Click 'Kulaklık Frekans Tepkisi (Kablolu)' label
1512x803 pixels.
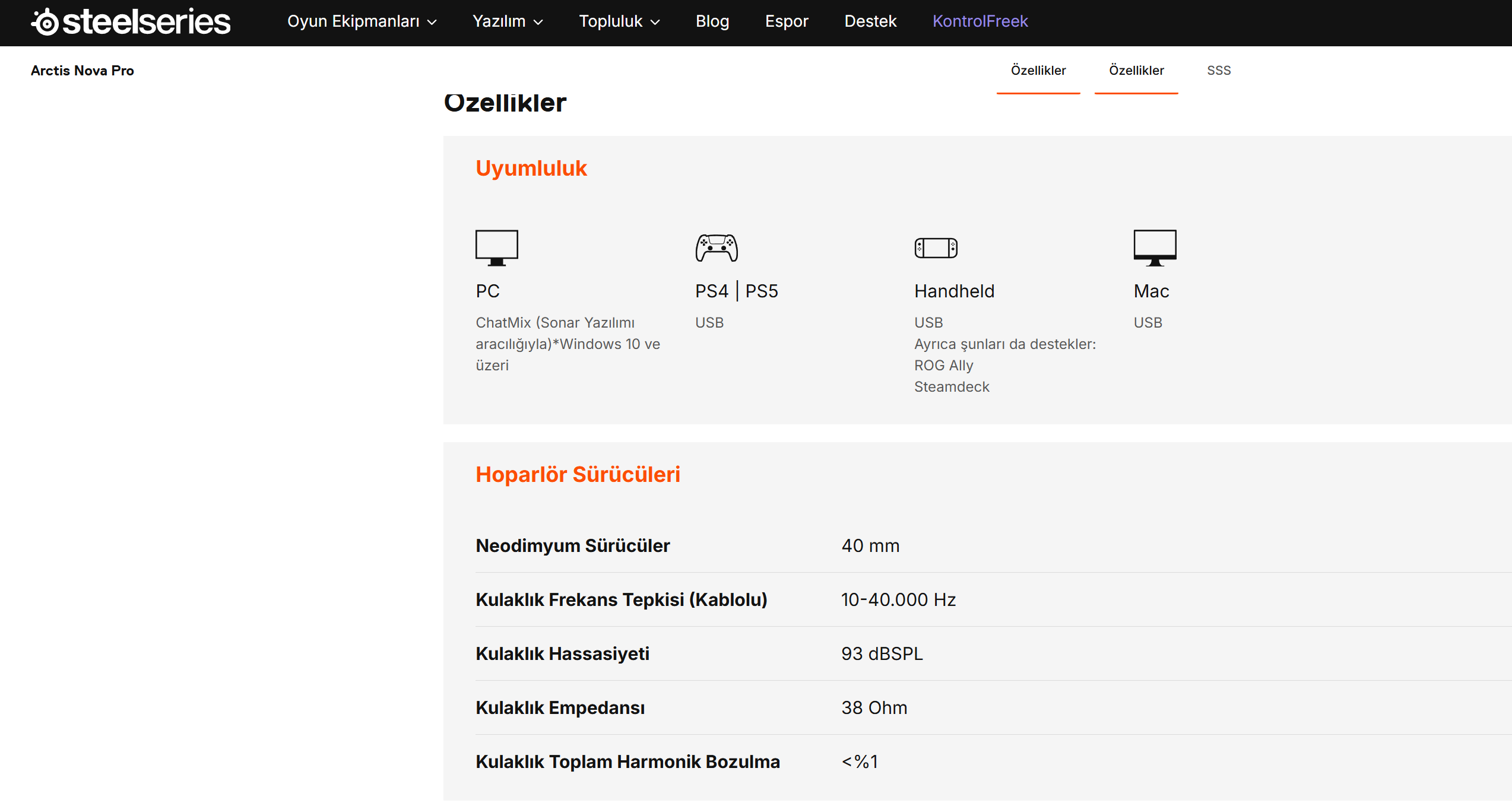622,600
